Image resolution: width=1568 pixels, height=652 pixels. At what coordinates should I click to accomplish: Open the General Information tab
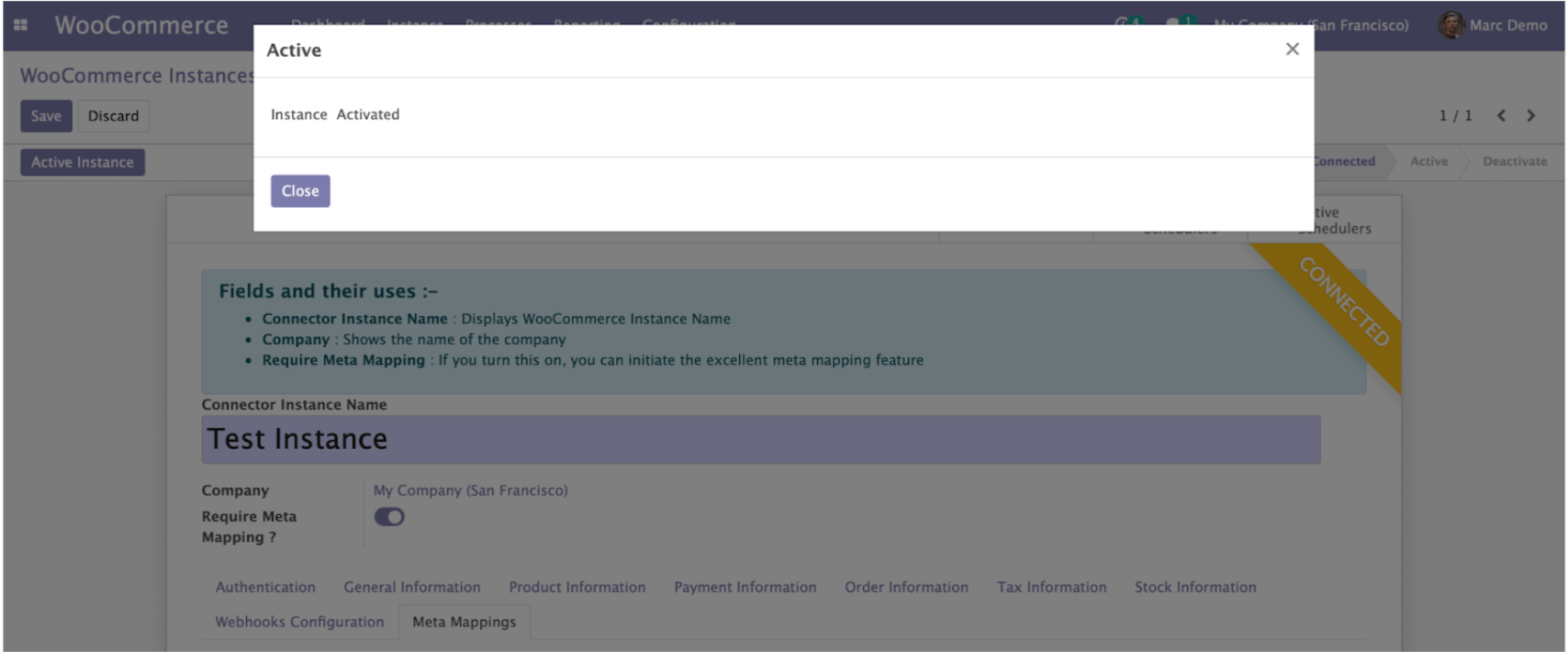click(x=411, y=588)
